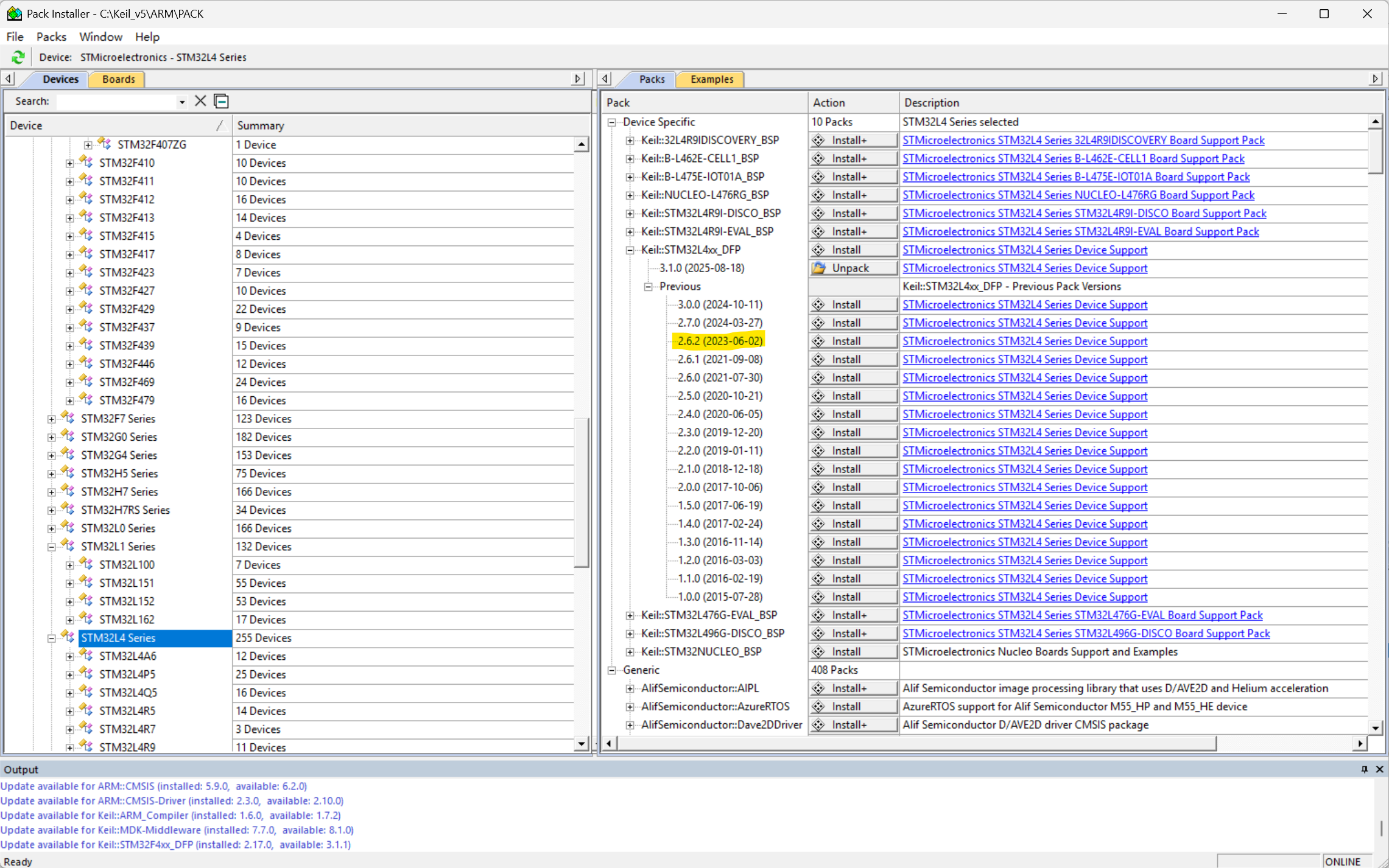Image resolution: width=1389 pixels, height=868 pixels.
Task: Open the Help menu
Action: [147, 37]
